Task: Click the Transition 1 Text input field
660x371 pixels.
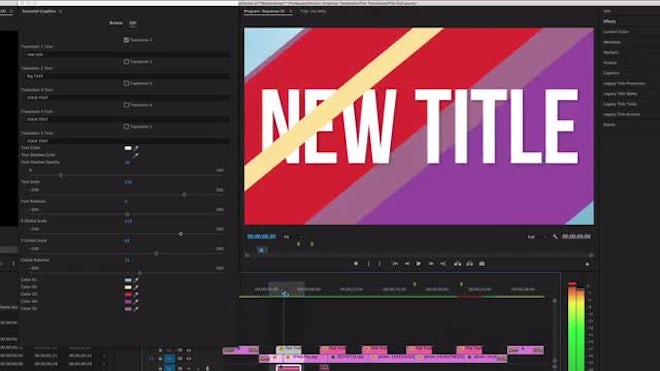Action: point(126,54)
